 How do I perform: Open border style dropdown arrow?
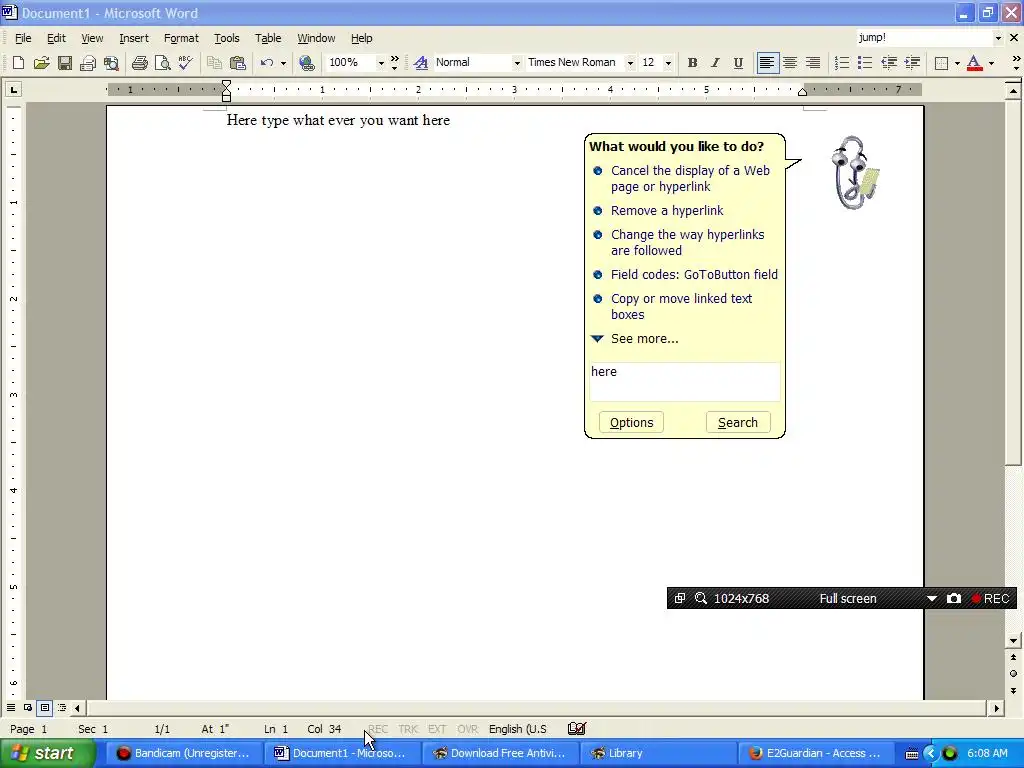click(x=957, y=63)
